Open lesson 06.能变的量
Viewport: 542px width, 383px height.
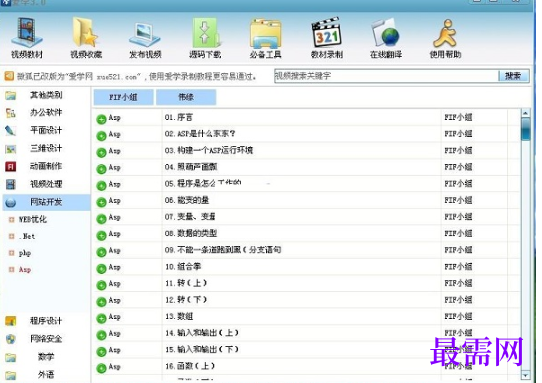187,200
